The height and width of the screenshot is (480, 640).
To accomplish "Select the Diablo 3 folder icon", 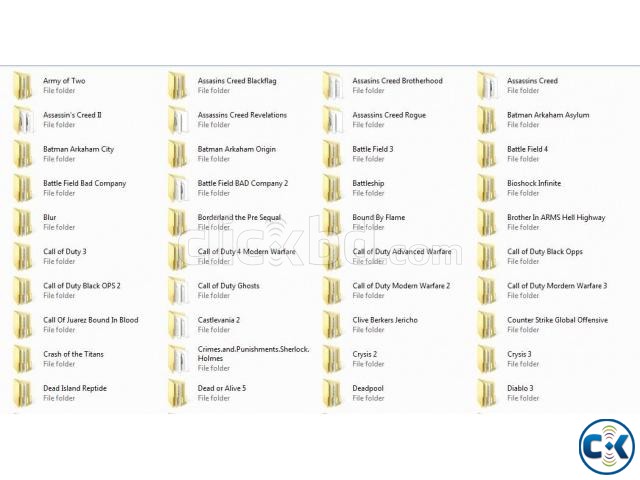I will 486,393.
